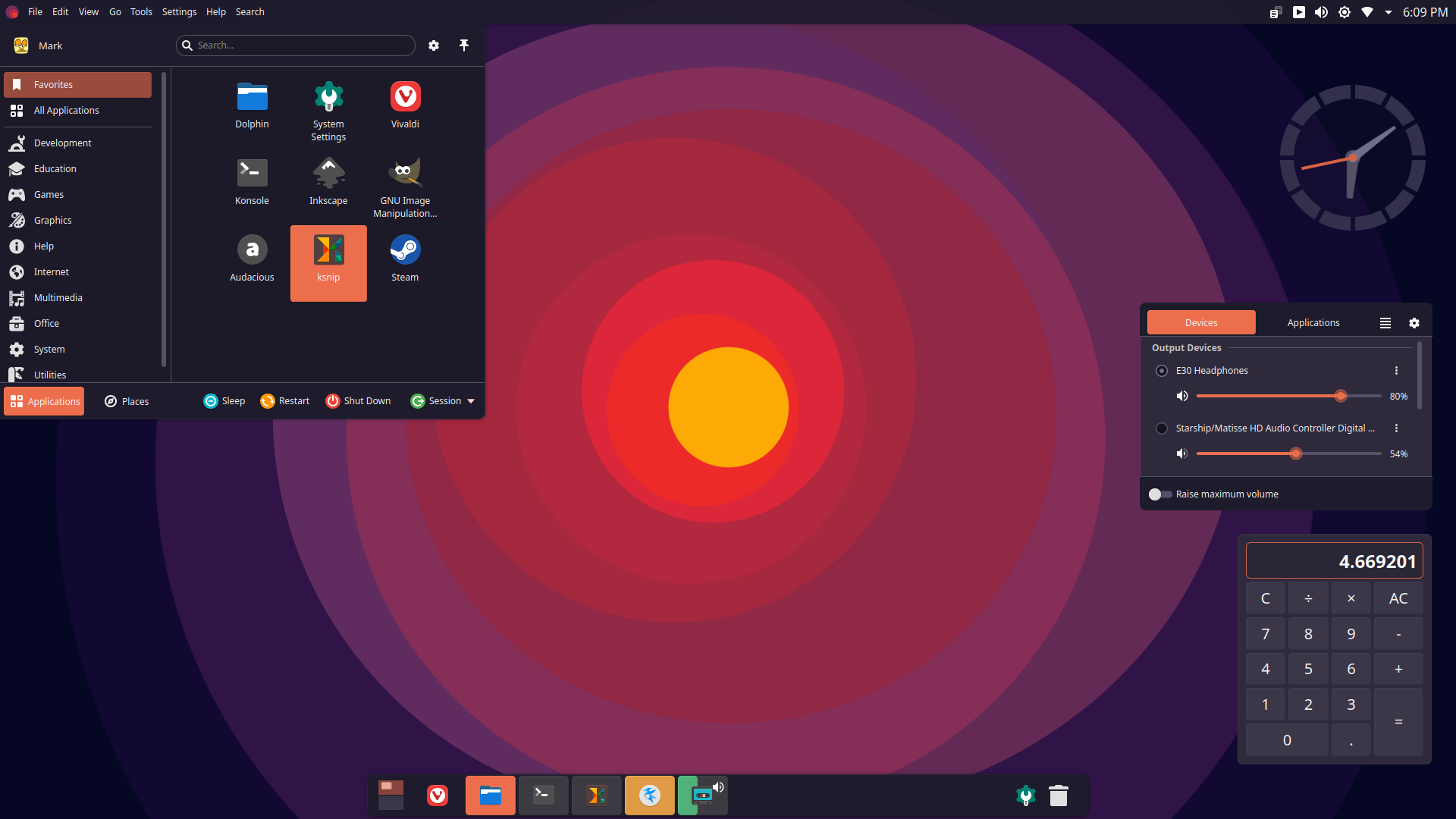
Task: Open the audio widget list view
Action: [1385, 322]
